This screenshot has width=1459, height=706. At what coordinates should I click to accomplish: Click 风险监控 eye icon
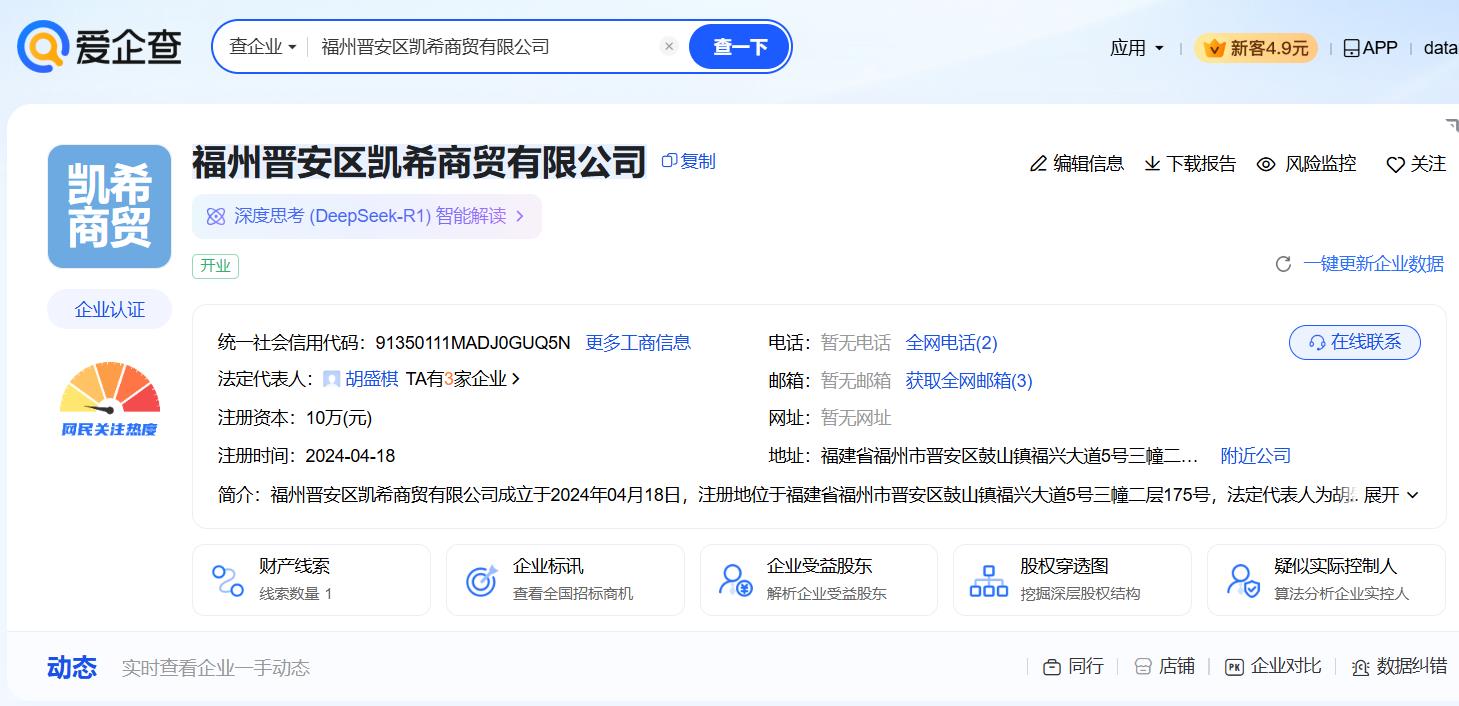point(1307,164)
